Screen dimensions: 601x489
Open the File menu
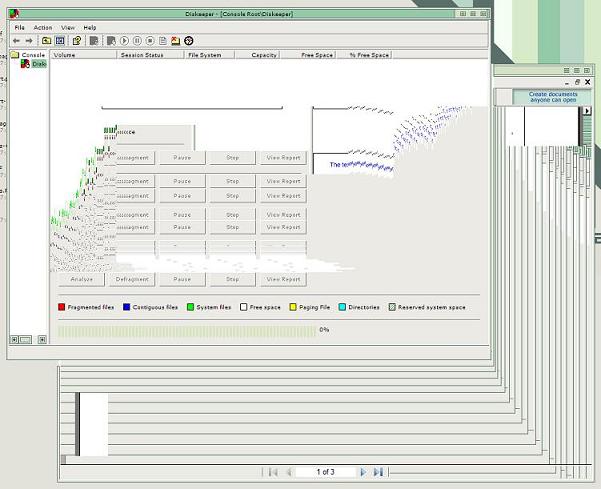[x=20, y=28]
